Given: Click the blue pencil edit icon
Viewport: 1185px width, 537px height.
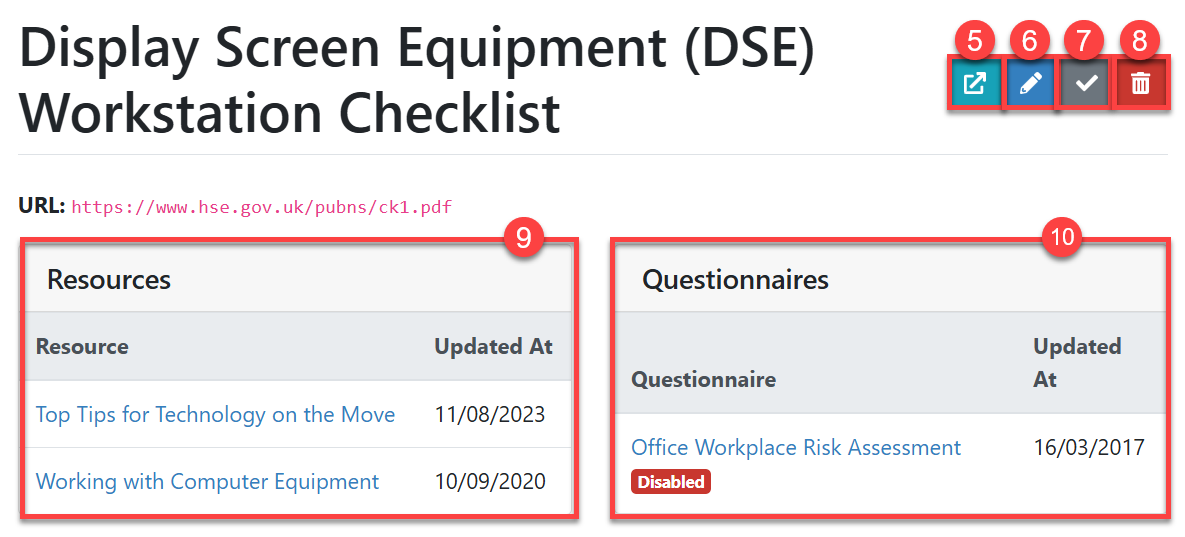Looking at the screenshot, I should coord(1029,84).
